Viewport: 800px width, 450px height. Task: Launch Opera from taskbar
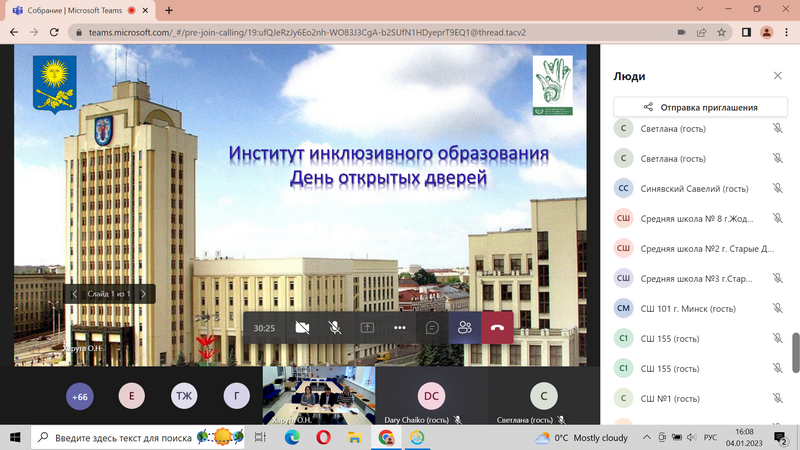tap(323, 437)
